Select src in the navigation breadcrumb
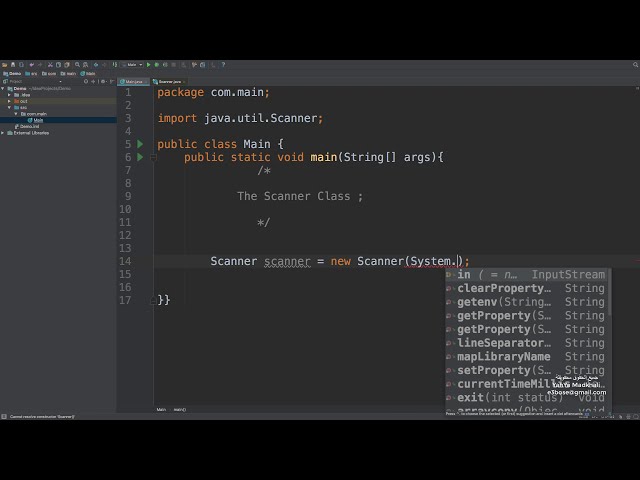Screen dimensions: 640x480 tap(31, 74)
